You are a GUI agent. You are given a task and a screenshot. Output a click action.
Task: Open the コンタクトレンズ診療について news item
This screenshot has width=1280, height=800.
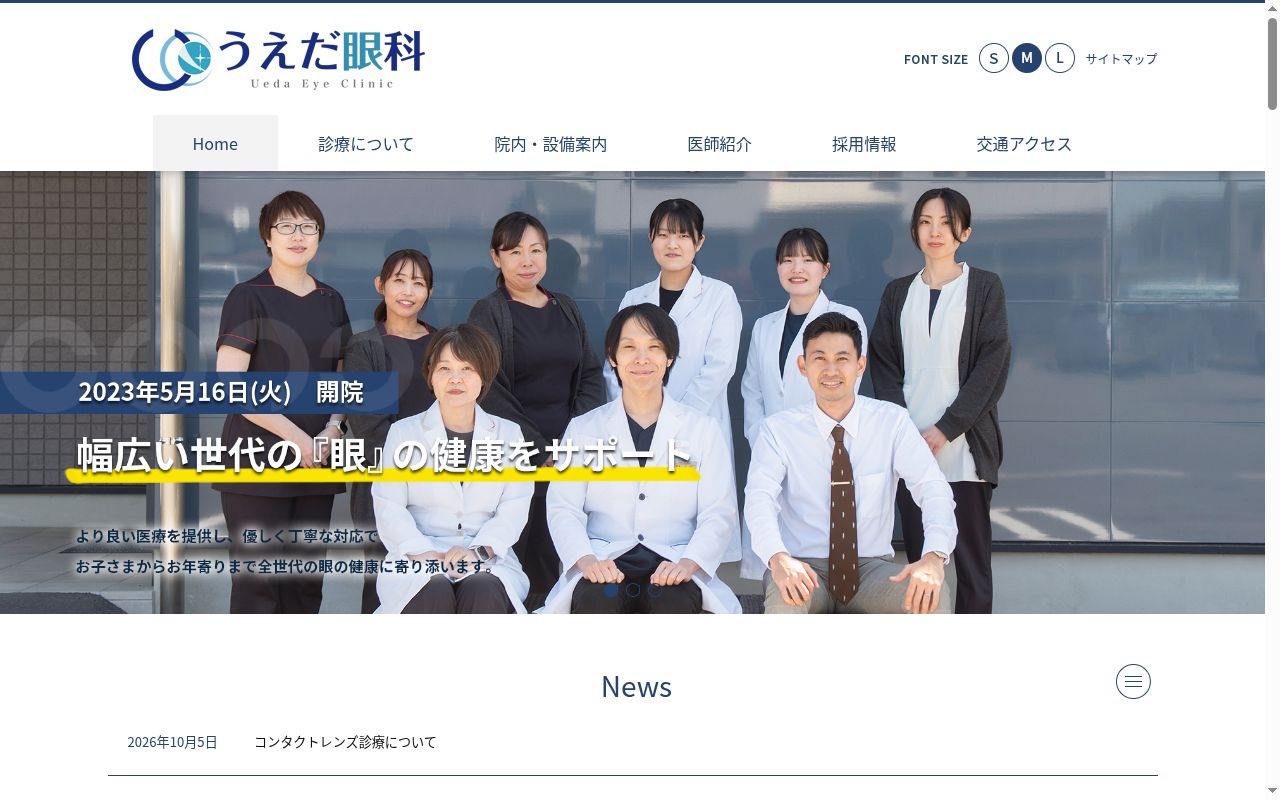click(345, 742)
